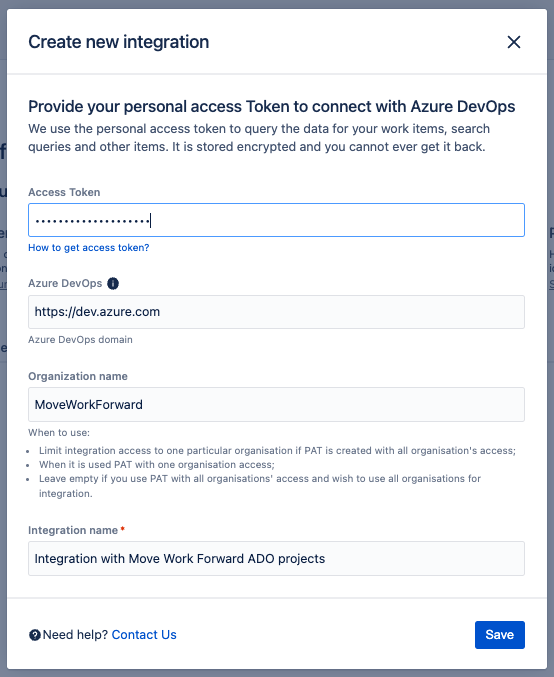
Task: Click the Provide your personal access Token heading
Action: 272,107
